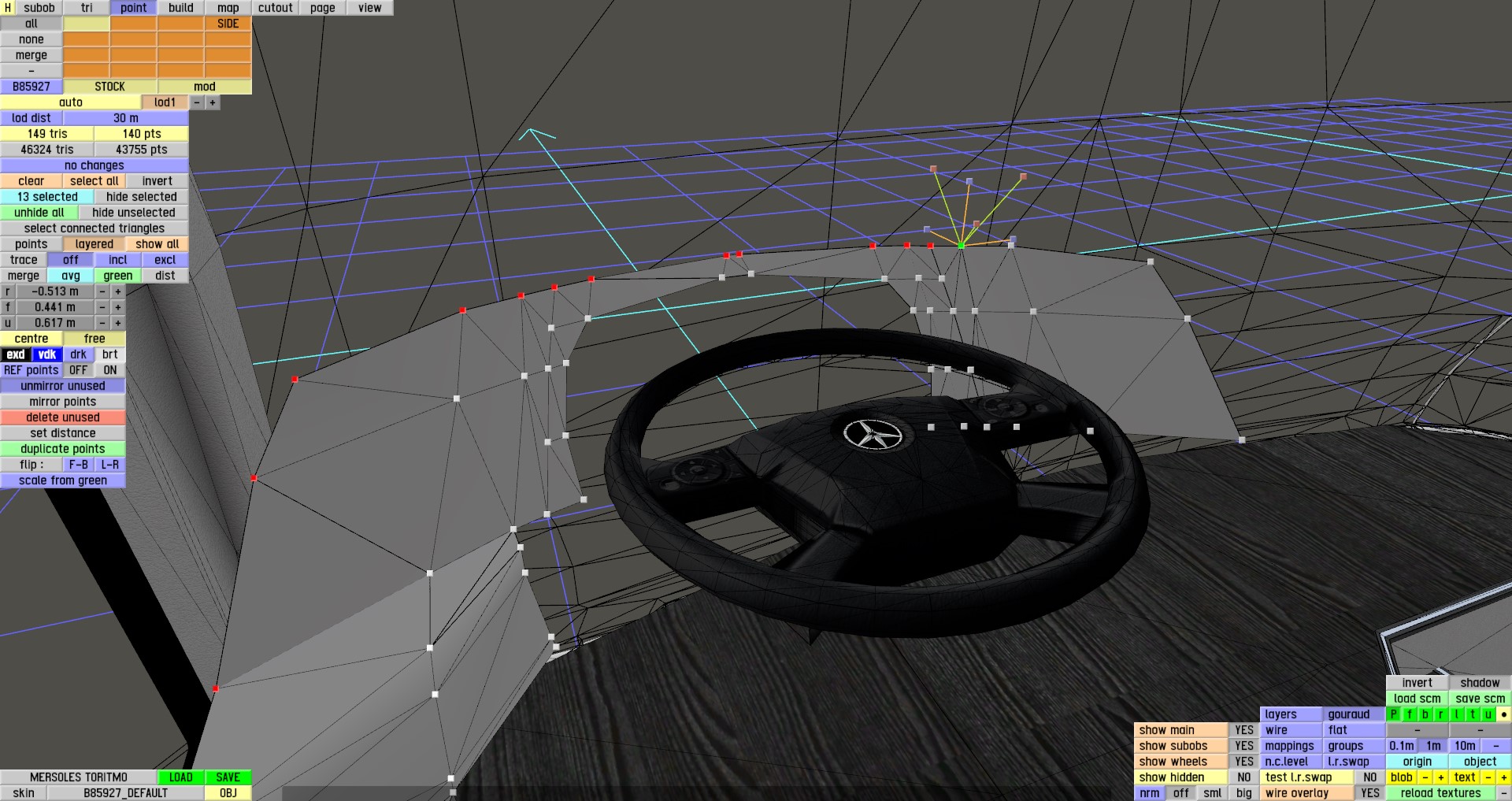Open the map tab
Screen dimensions: 1512x801
coord(228,8)
